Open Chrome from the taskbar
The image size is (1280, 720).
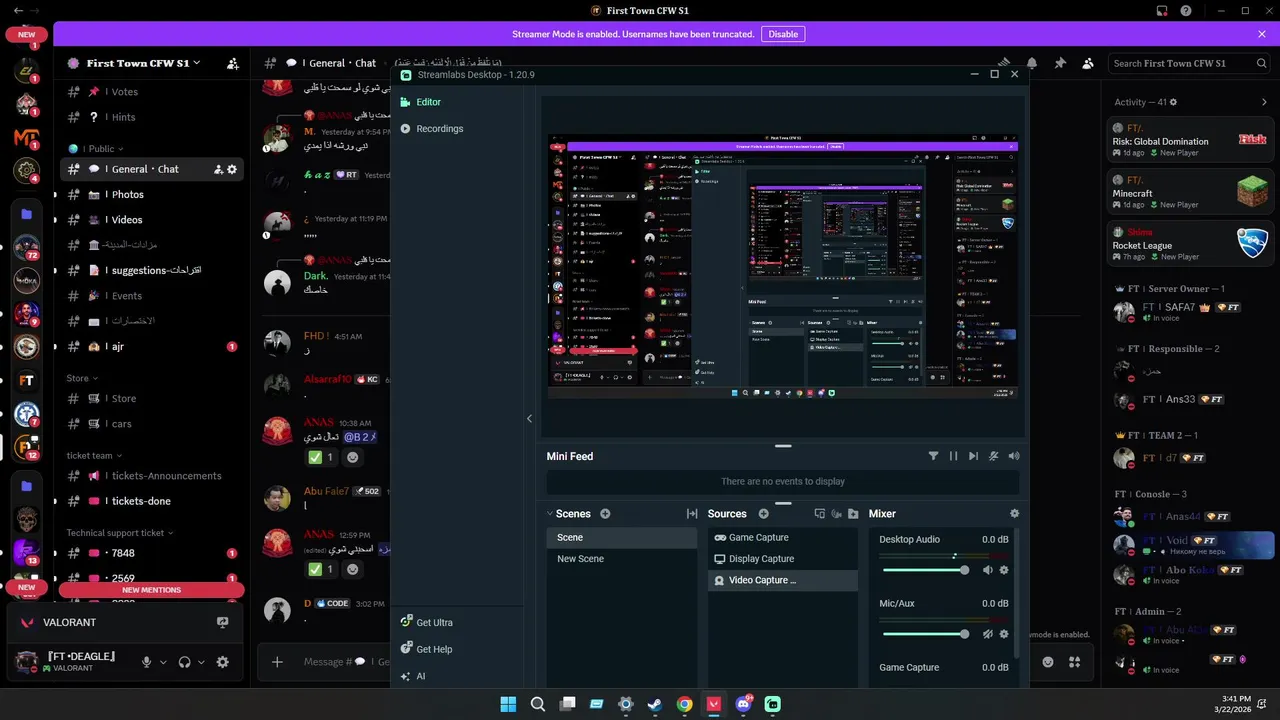coord(684,704)
